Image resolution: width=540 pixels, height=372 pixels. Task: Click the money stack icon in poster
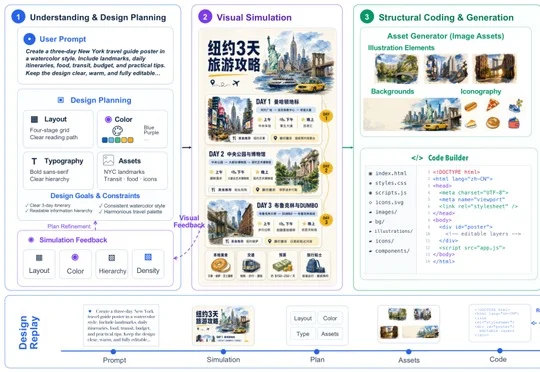tap(282, 266)
